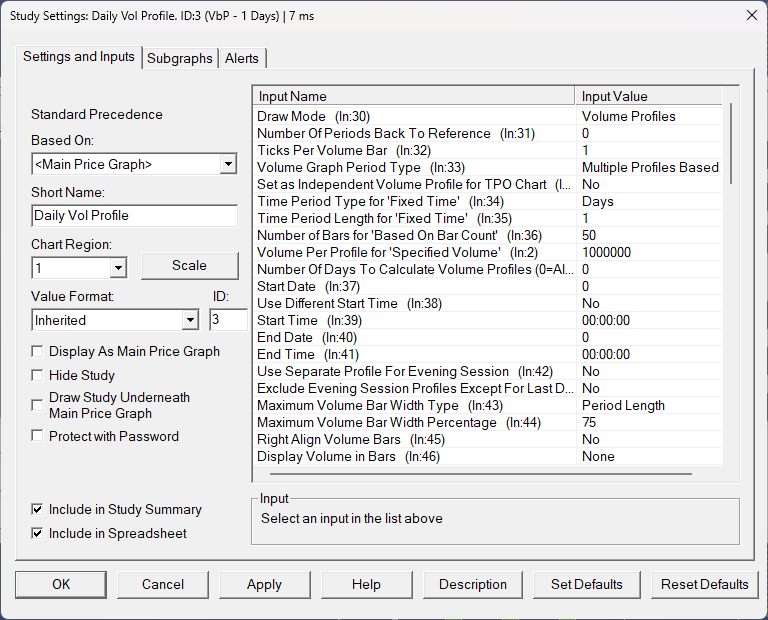The width and height of the screenshot is (768, 620).
Task: Click the '75' width percentage value
Action: pos(589,422)
